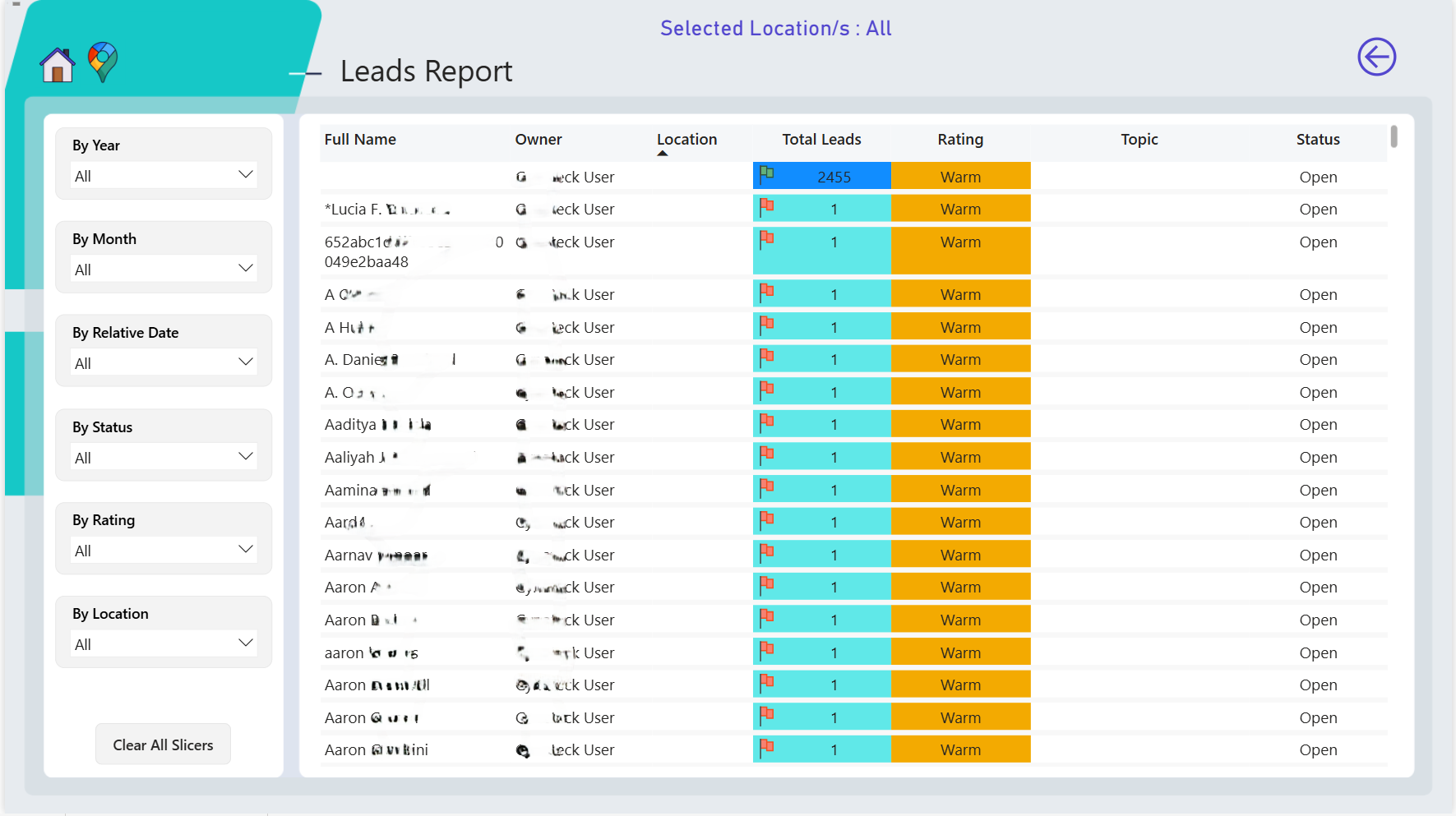
Task: Select the 2455 total leads cell
Action: [x=822, y=176]
